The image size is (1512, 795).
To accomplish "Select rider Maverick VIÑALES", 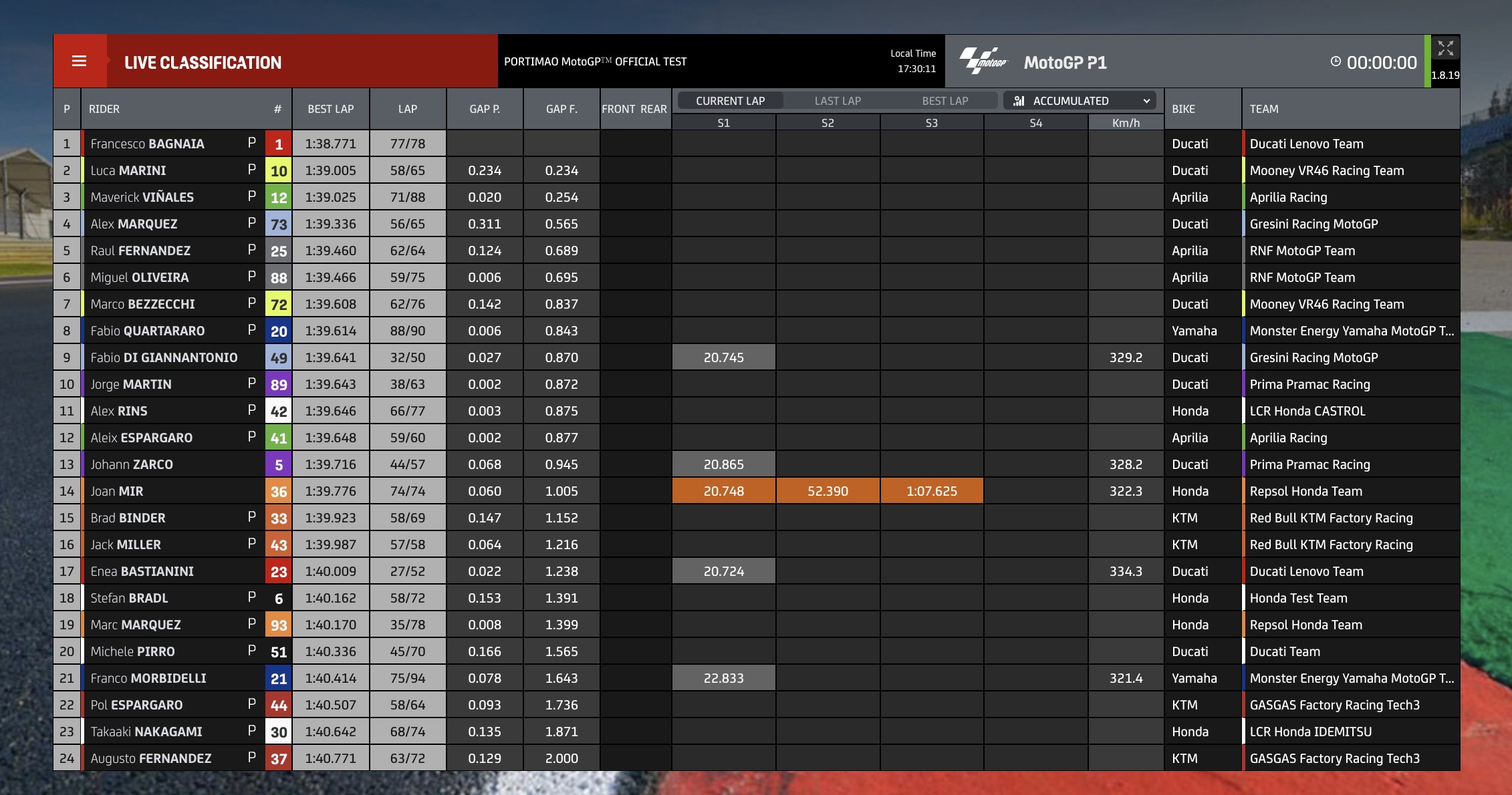I will [142, 197].
